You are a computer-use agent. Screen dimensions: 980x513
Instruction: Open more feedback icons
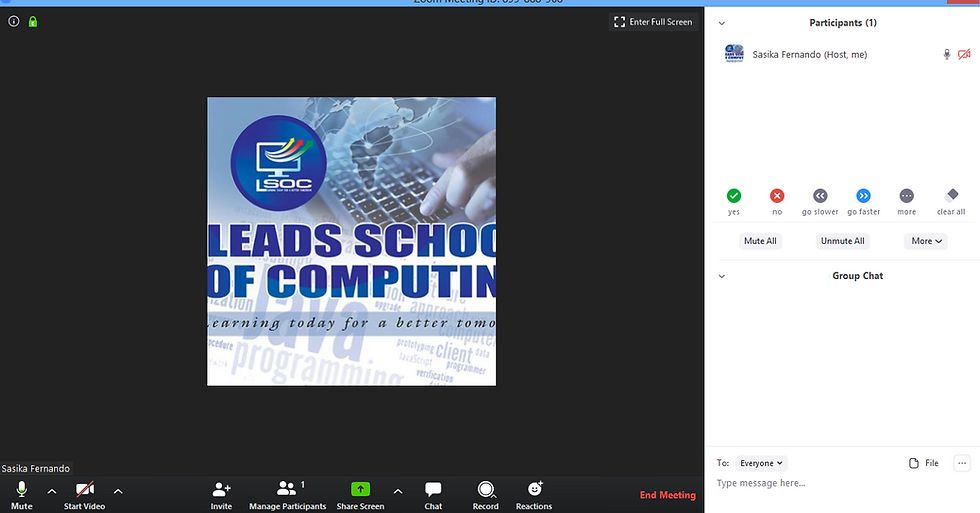[x=906, y=196]
